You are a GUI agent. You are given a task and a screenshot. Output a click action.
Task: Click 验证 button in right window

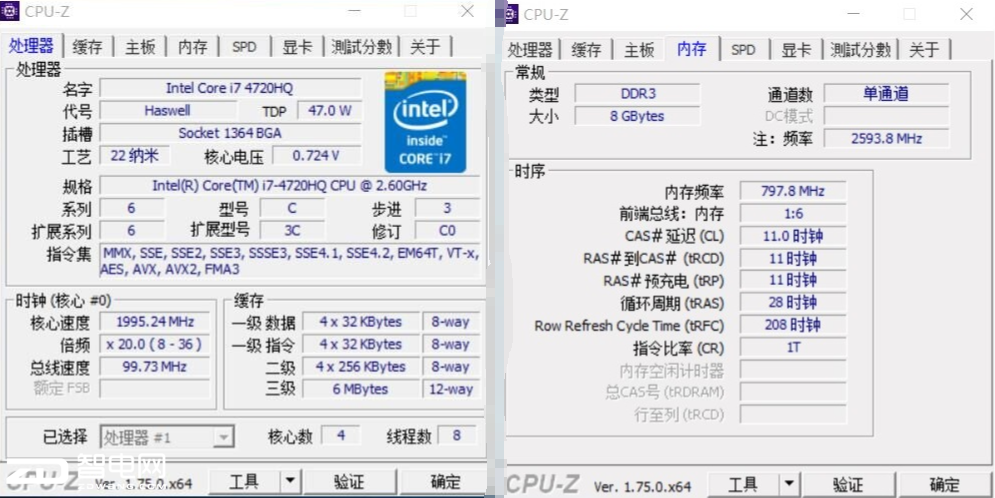848,485
